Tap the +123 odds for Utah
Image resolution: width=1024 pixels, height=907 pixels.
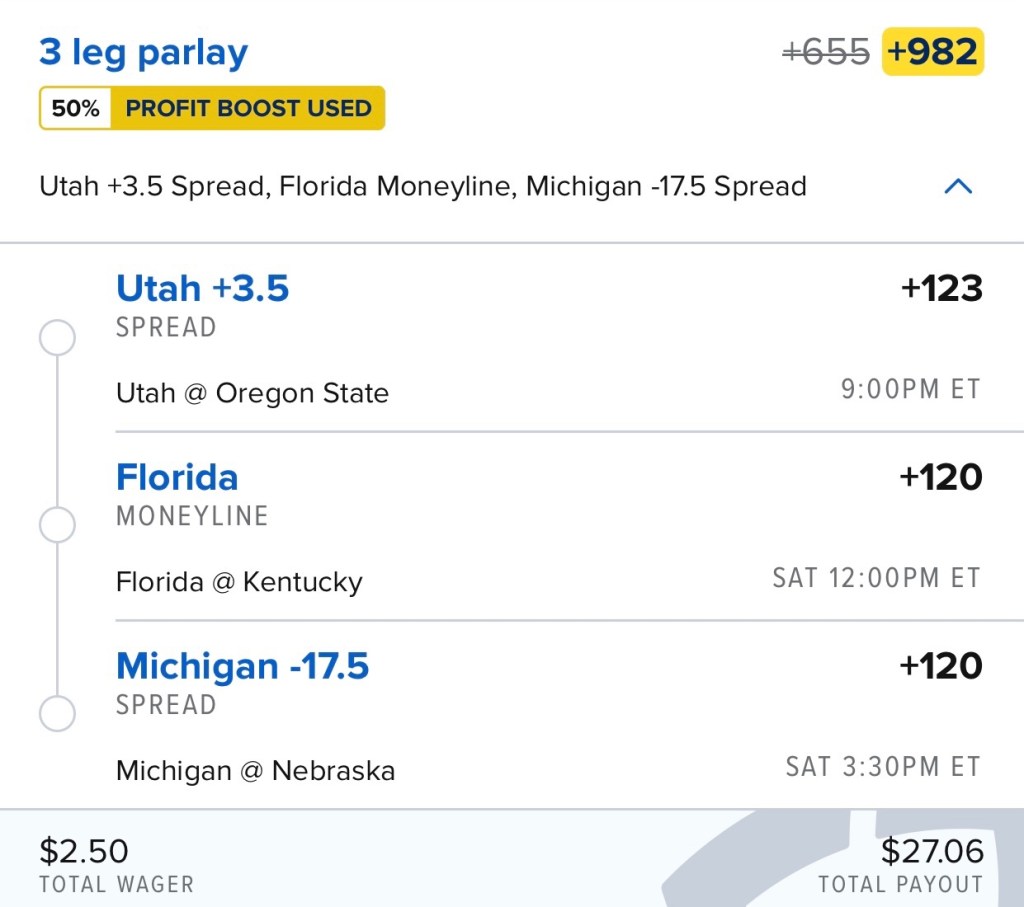click(x=941, y=289)
